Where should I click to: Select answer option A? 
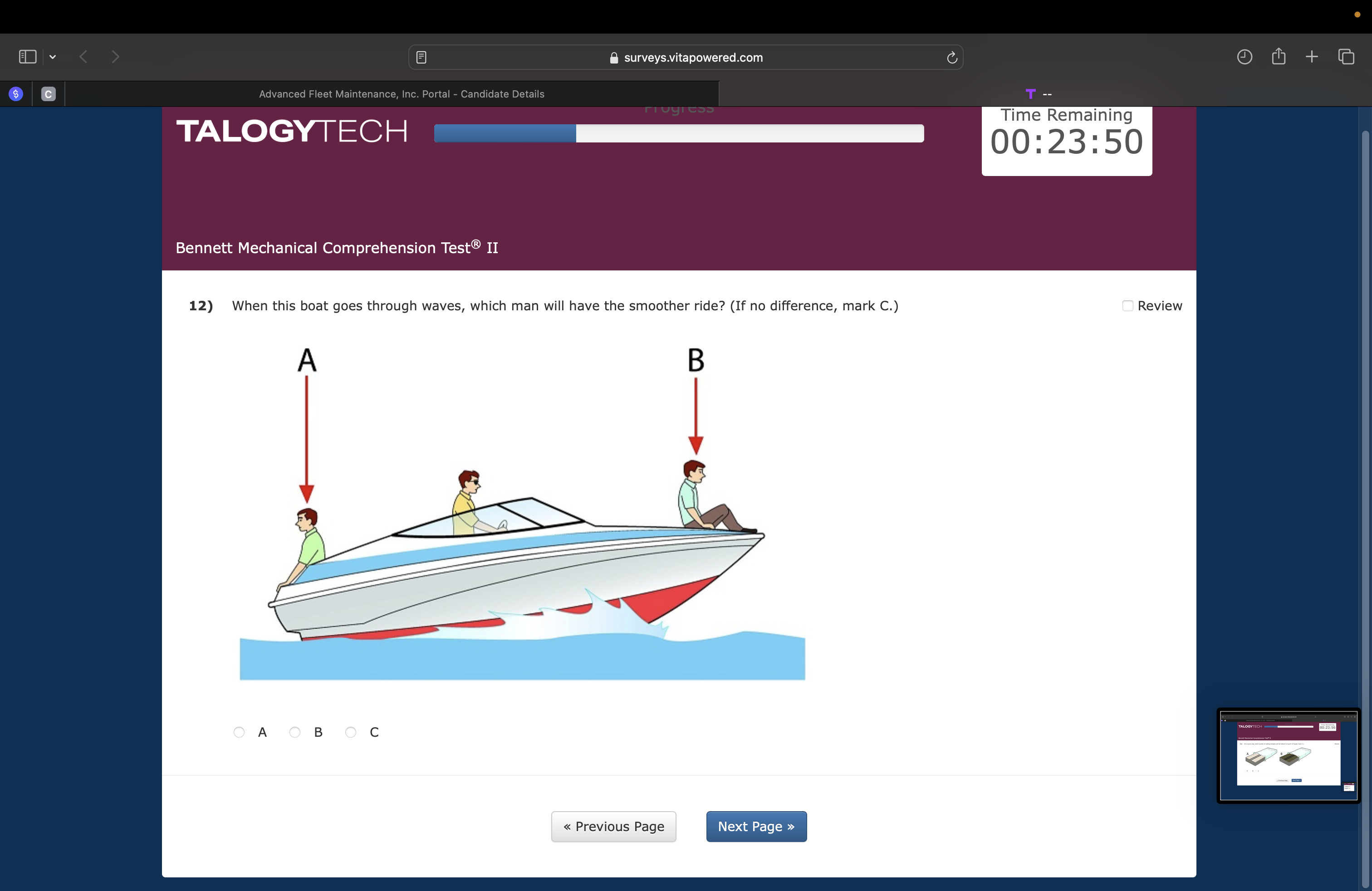(239, 732)
